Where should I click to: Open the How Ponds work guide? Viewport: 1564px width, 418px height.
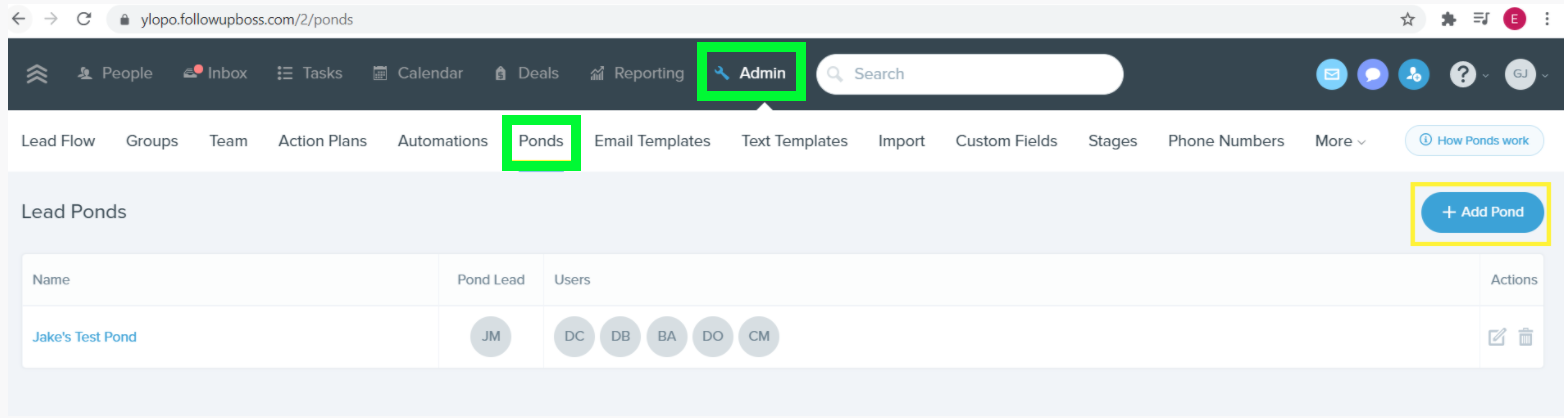1474,141
